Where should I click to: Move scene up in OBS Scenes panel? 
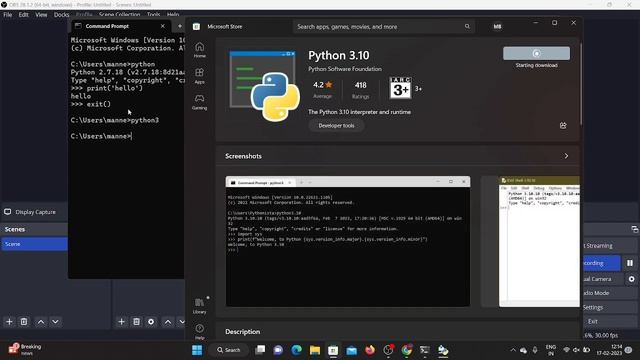click(x=41, y=322)
